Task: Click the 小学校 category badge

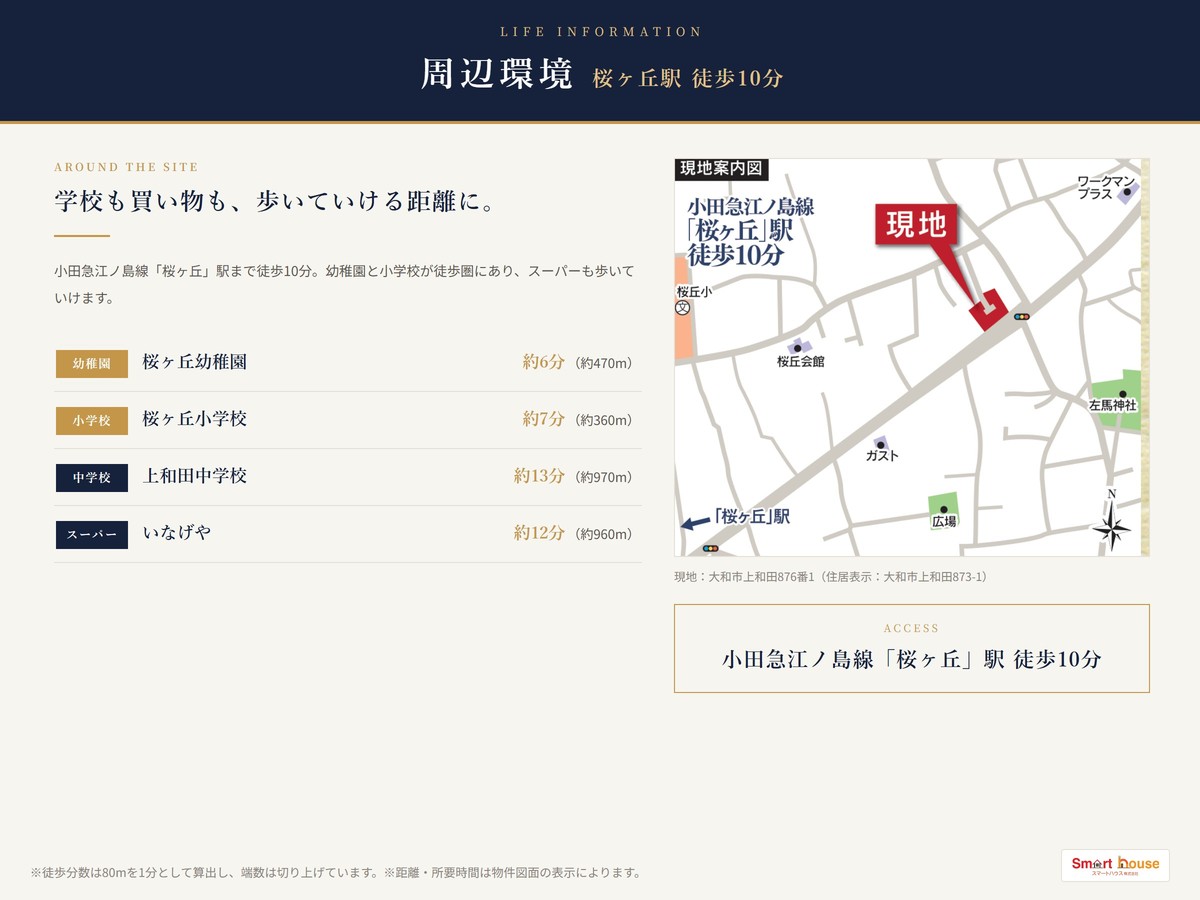Action: tap(92, 420)
